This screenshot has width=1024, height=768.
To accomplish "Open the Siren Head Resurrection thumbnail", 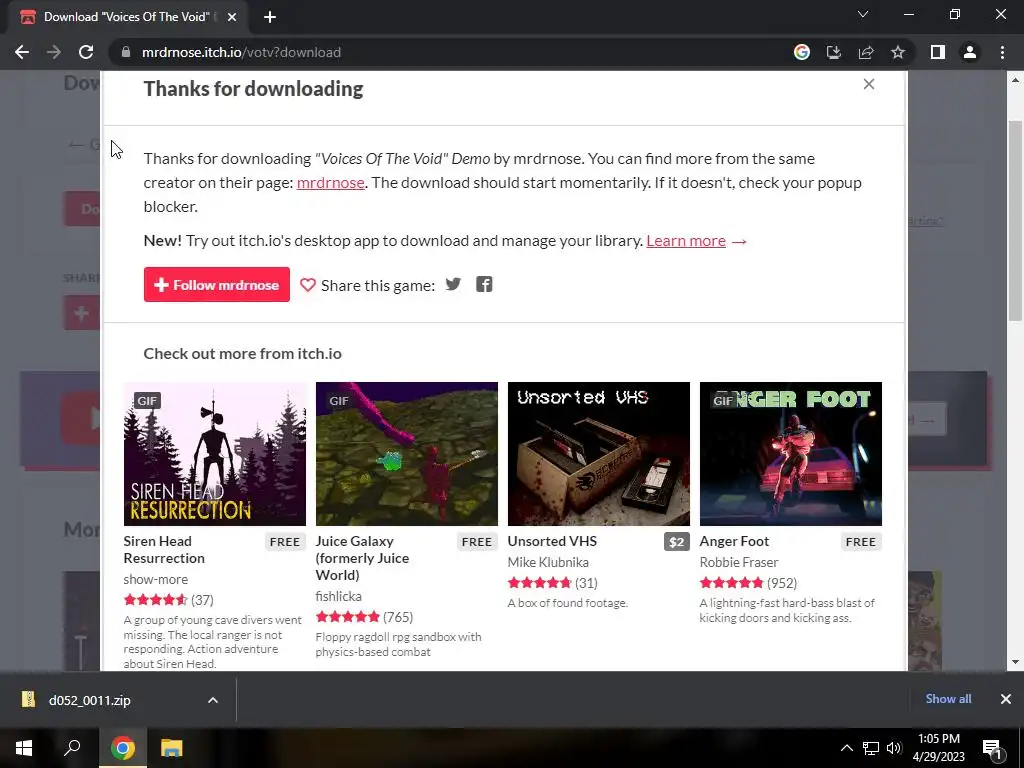I will coord(215,454).
